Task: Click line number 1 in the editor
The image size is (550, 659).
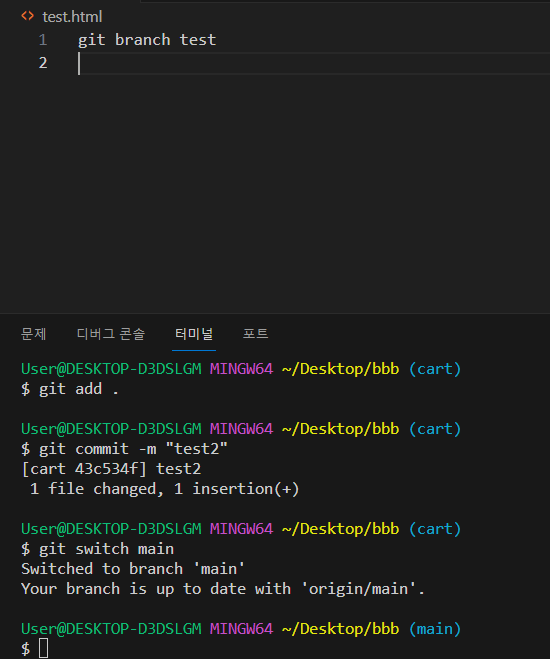Action: click(43, 40)
